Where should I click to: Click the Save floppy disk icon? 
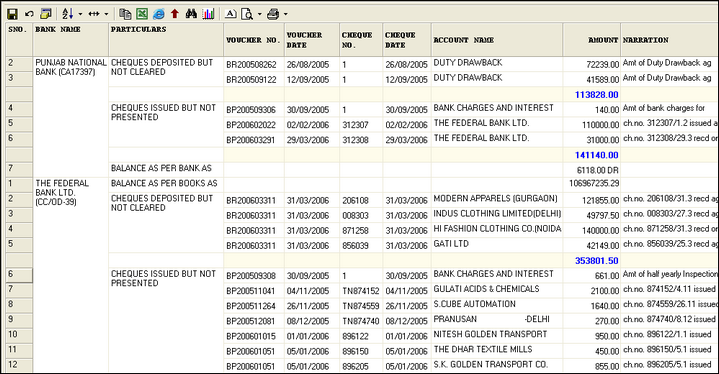coord(12,14)
